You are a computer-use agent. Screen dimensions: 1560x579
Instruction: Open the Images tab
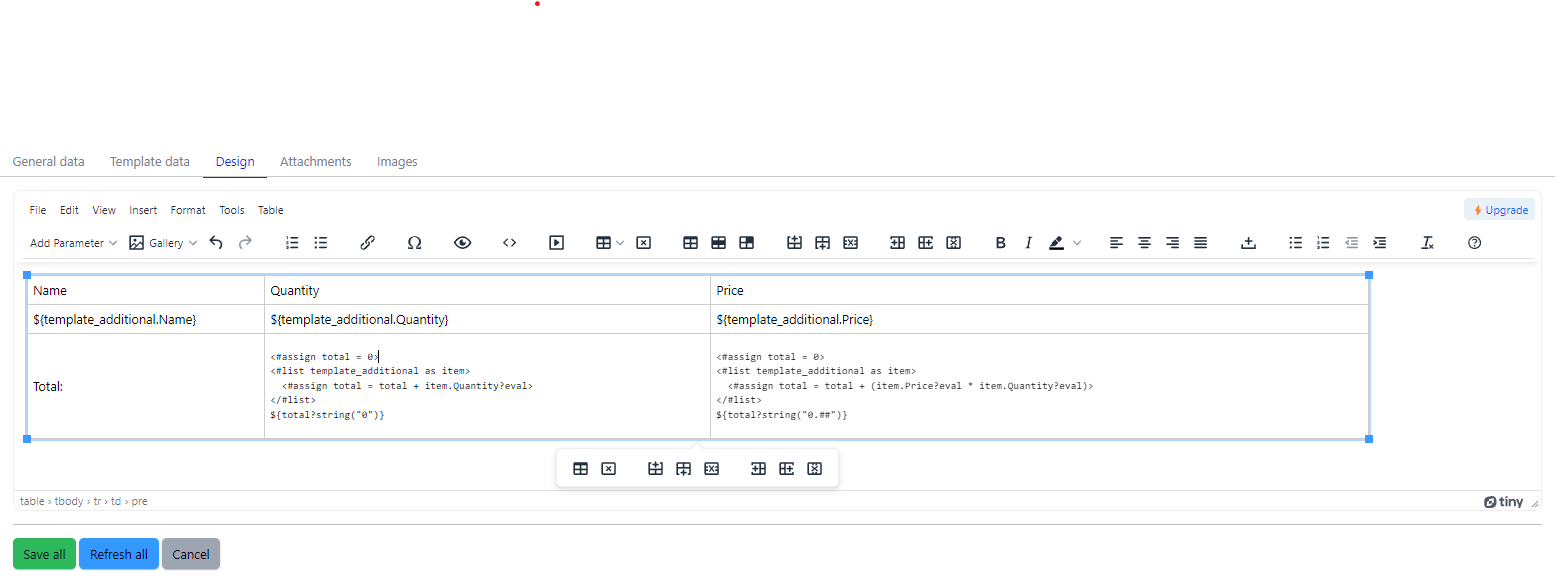point(397,161)
